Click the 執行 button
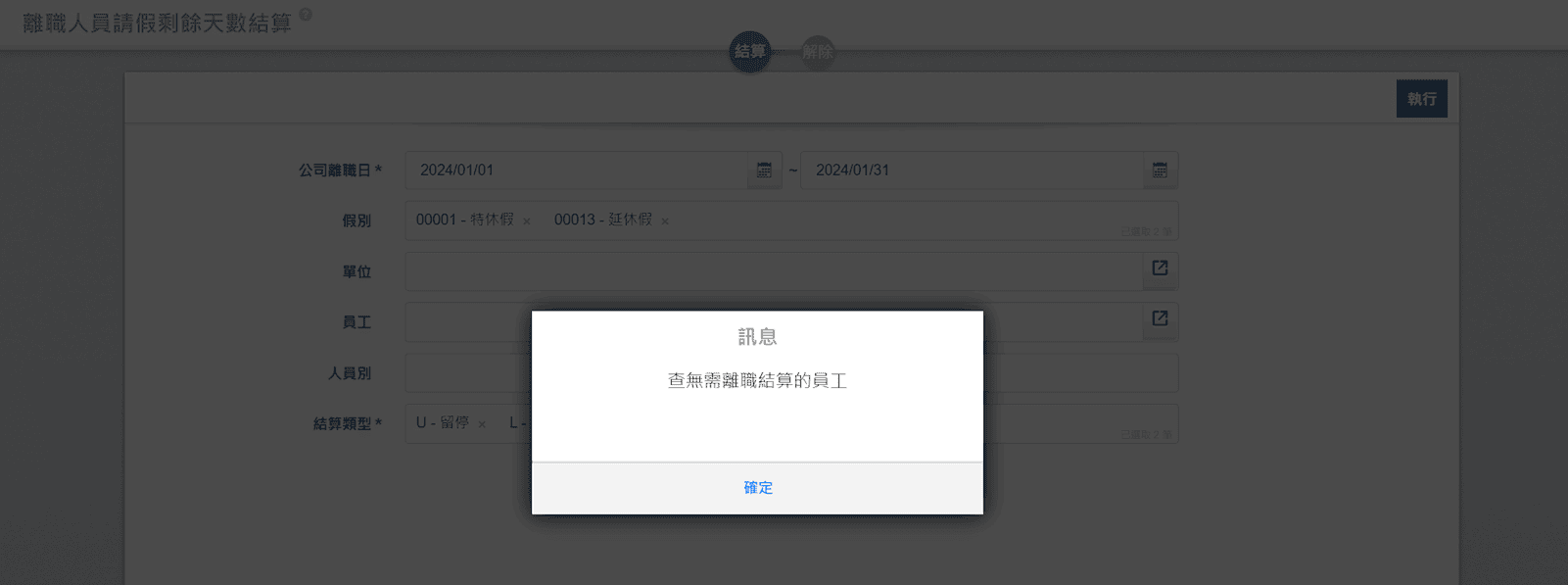Viewport: 1568px width, 585px height. click(x=1421, y=99)
